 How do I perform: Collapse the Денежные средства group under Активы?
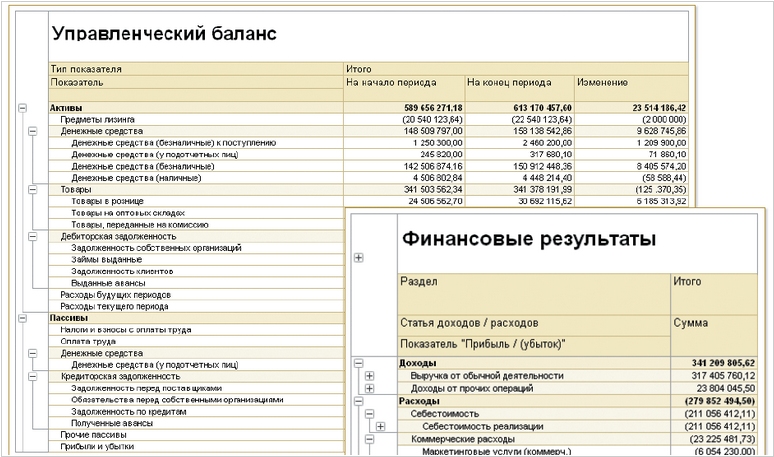32,130
